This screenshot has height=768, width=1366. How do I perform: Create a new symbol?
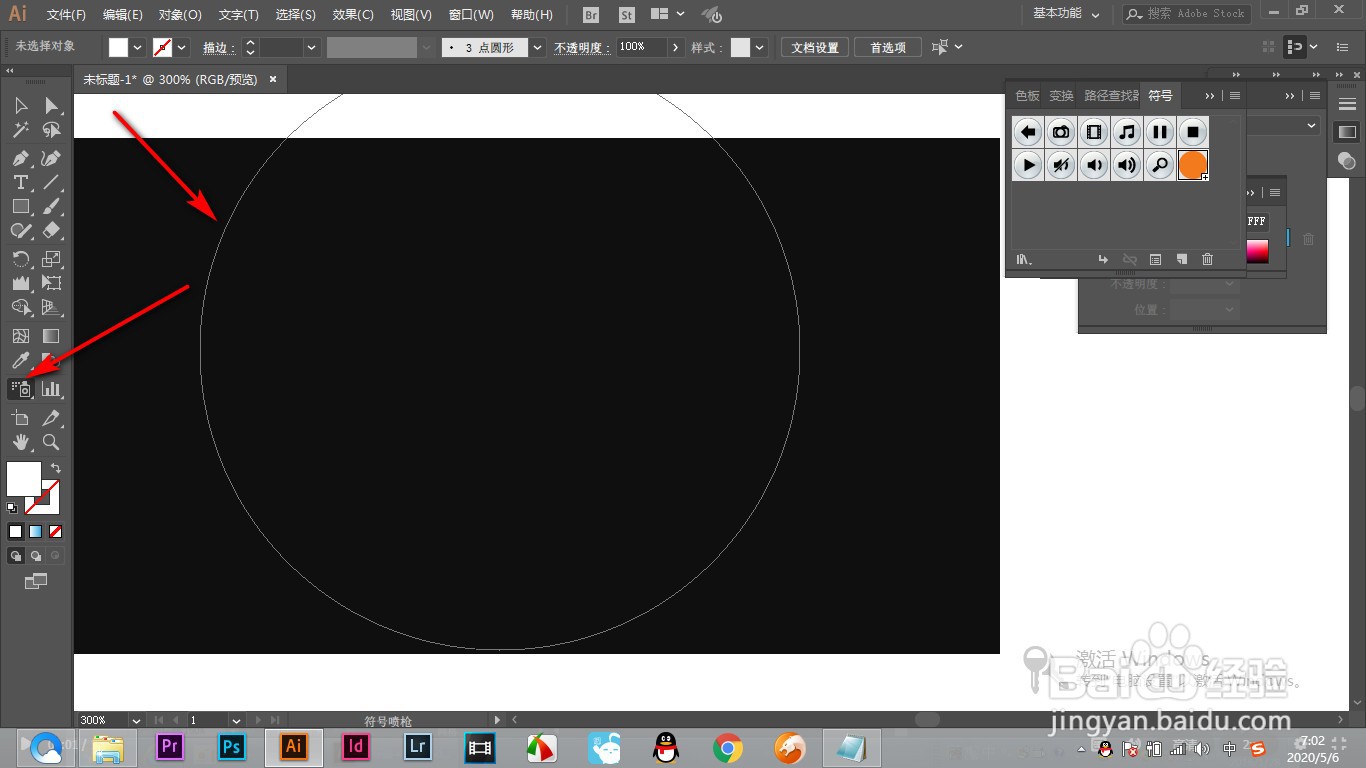coord(1181,259)
